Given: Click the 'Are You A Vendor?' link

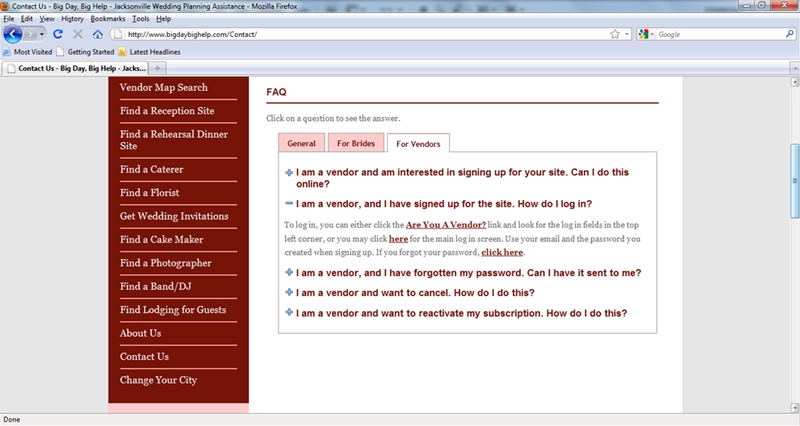Looking at the screenshot, I should [x=446, y=225].
